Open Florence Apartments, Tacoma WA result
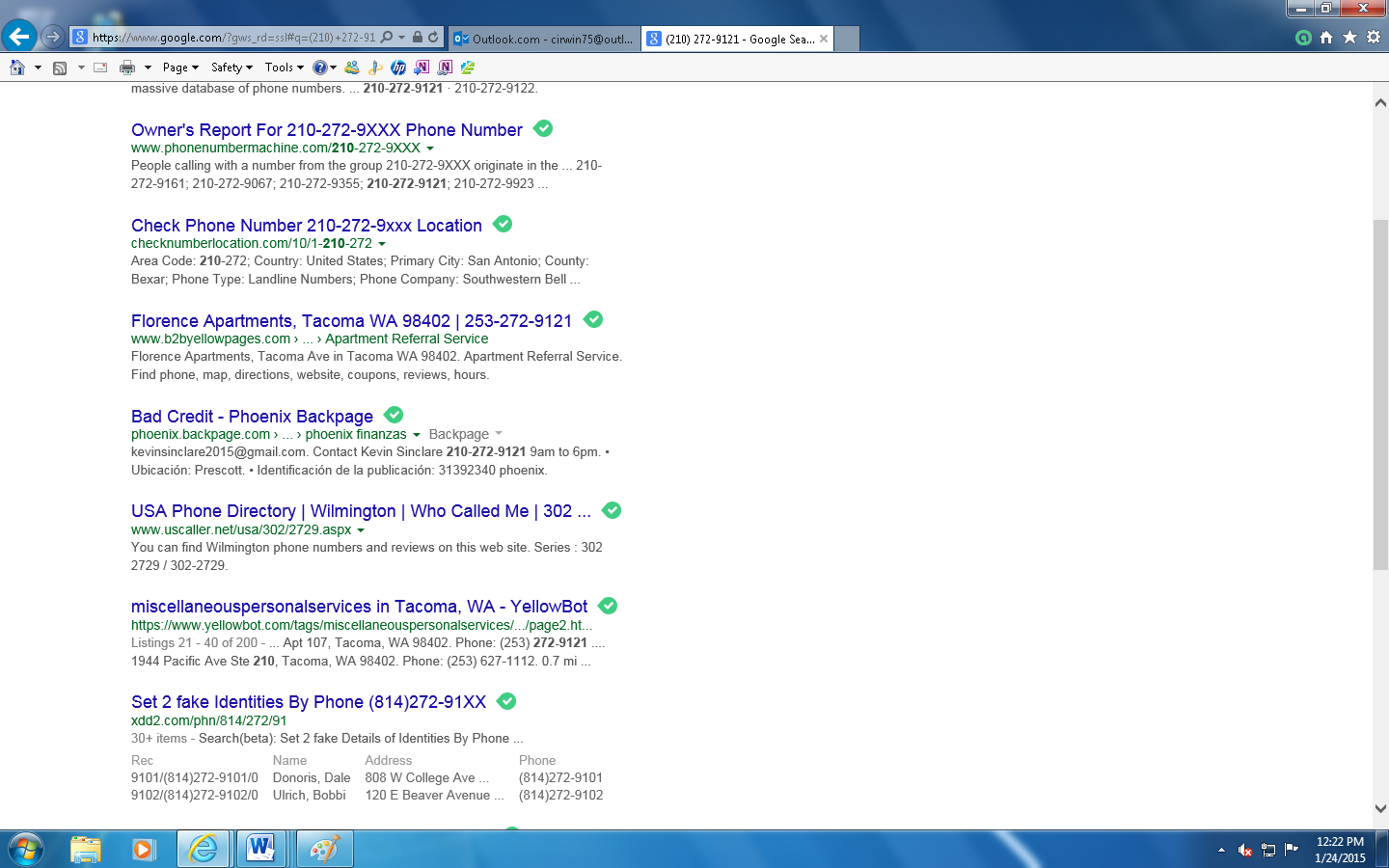This screenshot has width=1389, height=868. (351, 321)
